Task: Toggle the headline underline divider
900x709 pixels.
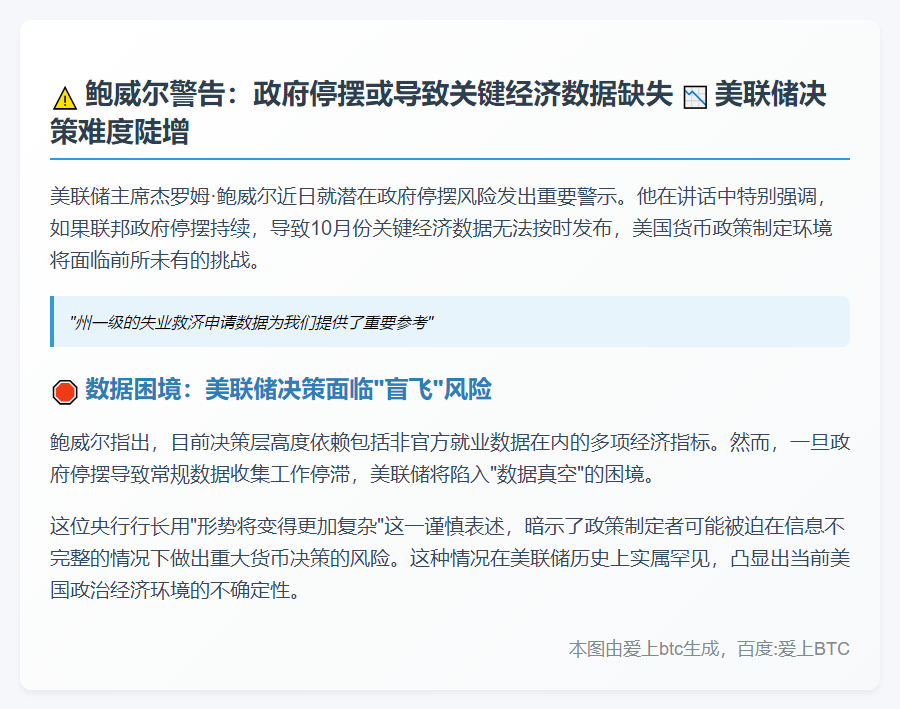Action: pos(450,158)
